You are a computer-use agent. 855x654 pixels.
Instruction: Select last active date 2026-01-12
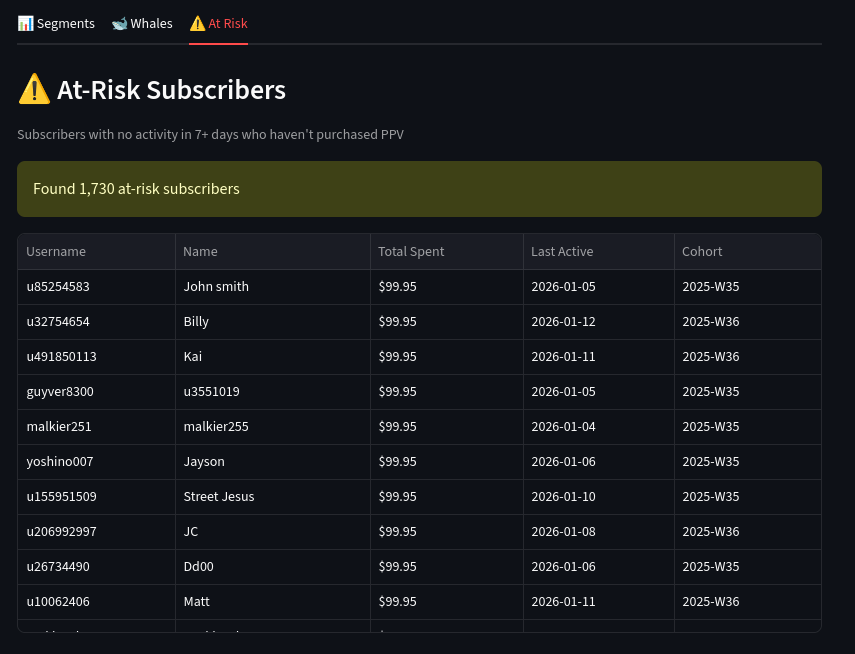point(563,322)
